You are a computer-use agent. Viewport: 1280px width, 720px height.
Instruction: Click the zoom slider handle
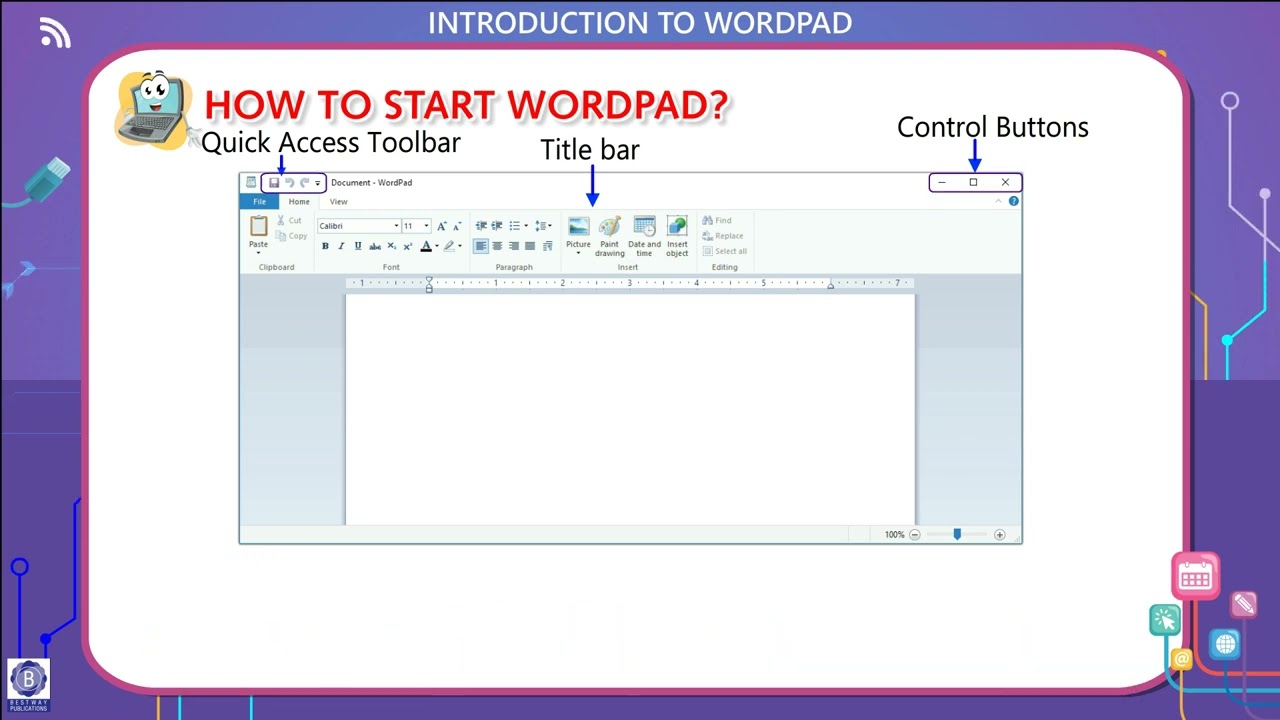(957, 535)
